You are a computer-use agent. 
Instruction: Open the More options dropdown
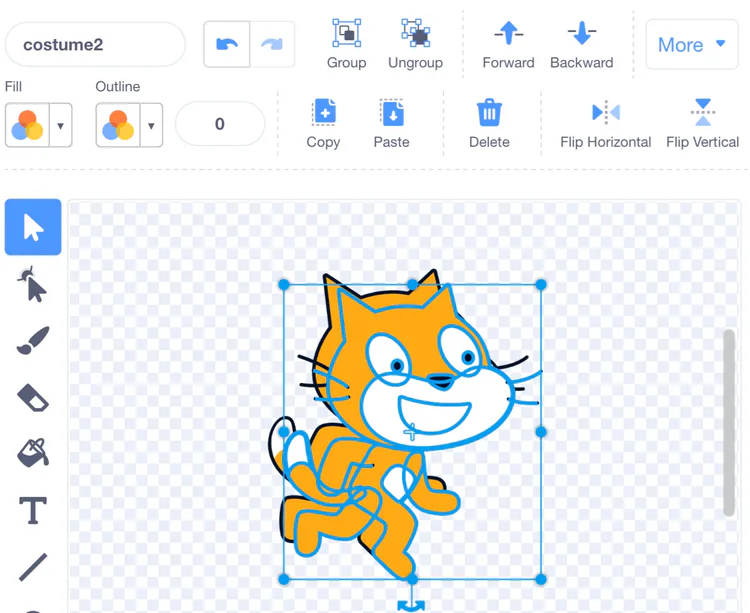coord(692,45)
